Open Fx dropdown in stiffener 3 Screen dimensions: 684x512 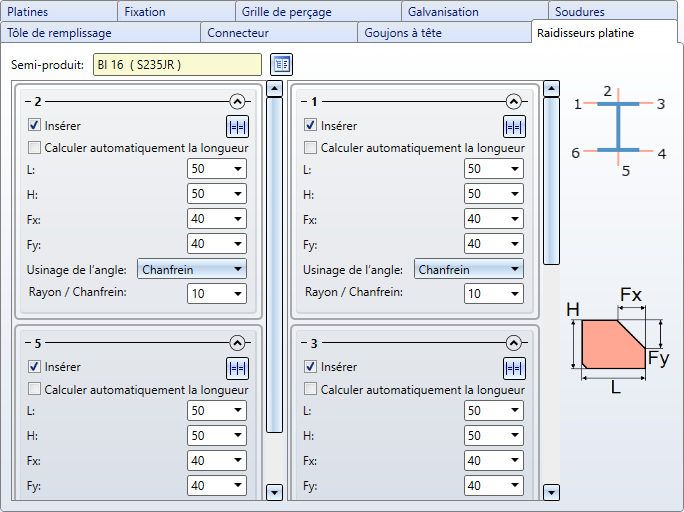pyautogui.click(x=494, y=461)
